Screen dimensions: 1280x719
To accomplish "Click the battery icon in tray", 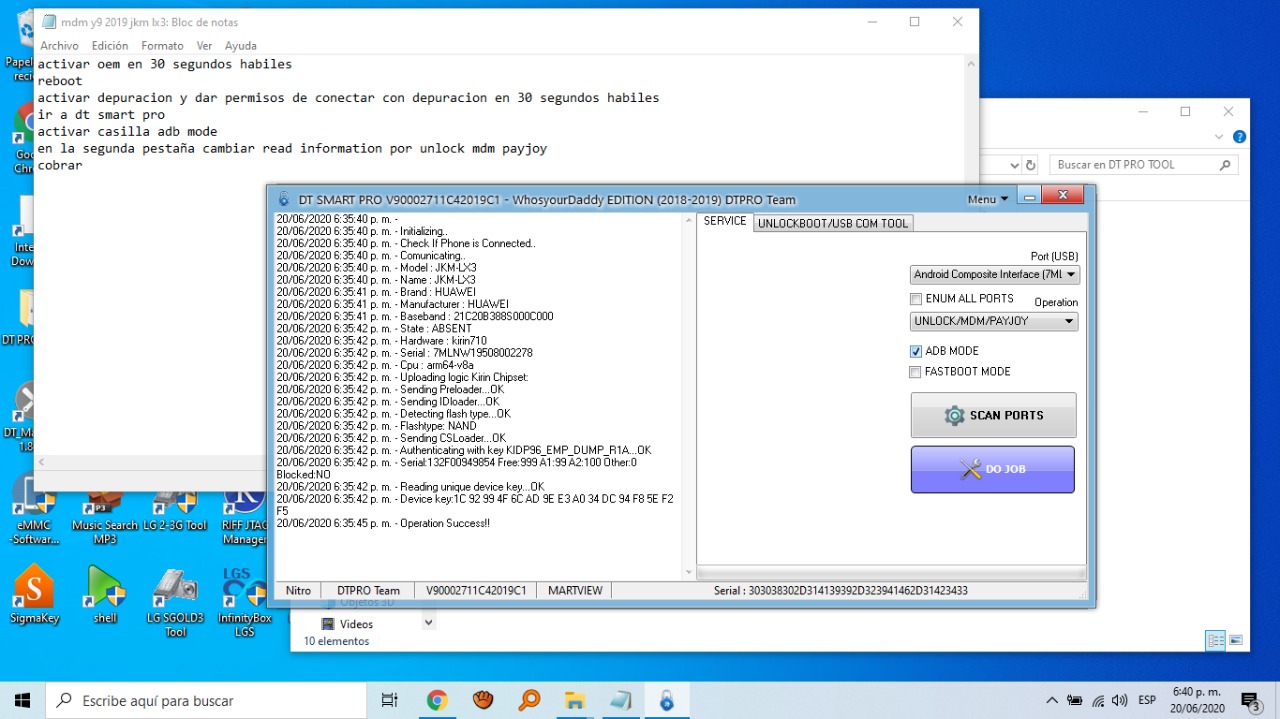I will point(1075,700).
